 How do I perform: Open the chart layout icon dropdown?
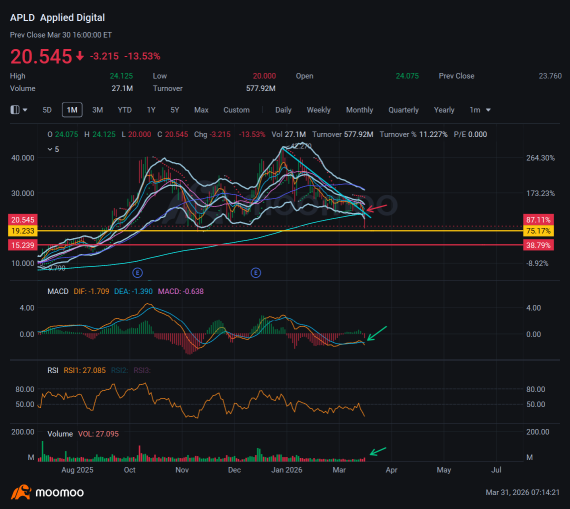click(19, 110)
